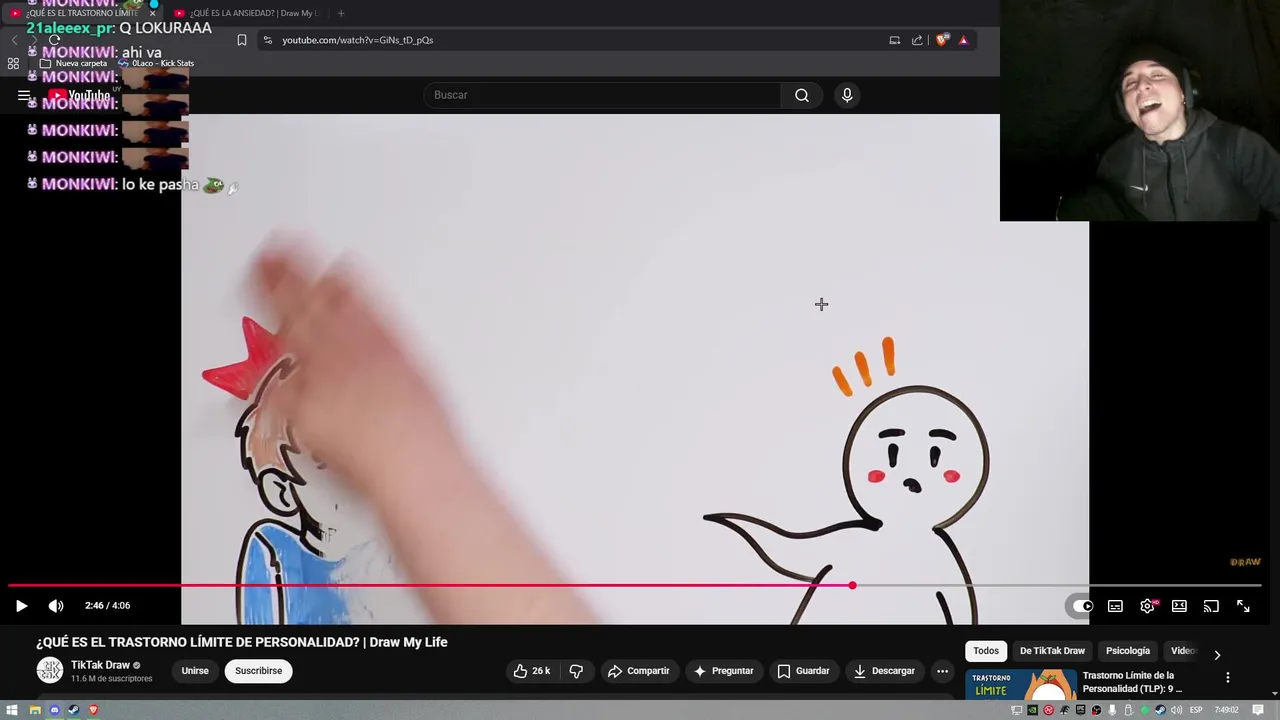
Task: Open the player settings gear
Action: 1147,606
